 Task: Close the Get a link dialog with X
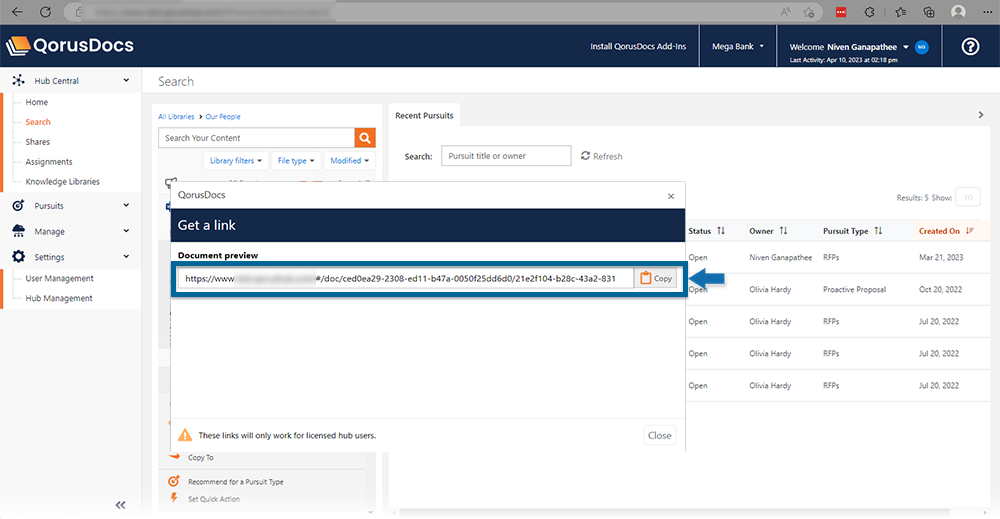[x=671, y=196]
